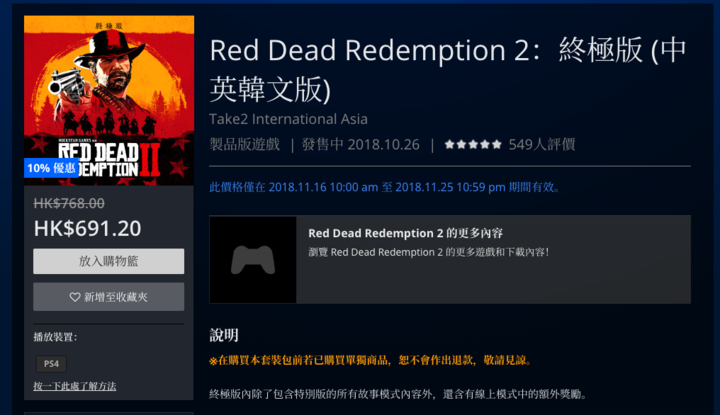Click the discounted price HK$691.20
The image size is (720, 415).
pos(87,229)
